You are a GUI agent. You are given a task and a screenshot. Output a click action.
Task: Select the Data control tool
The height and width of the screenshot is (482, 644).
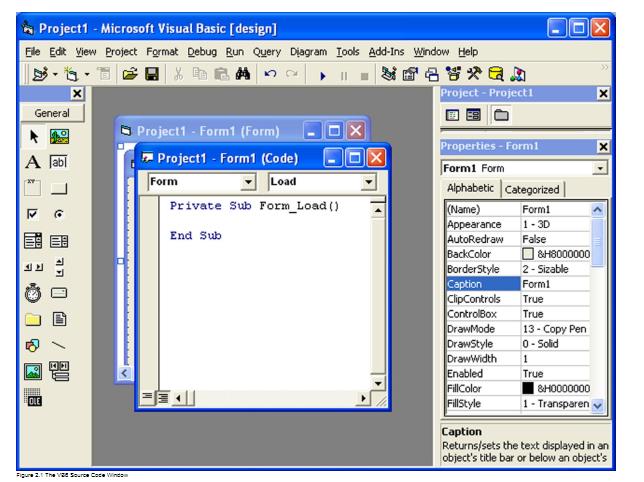(59, 371)
